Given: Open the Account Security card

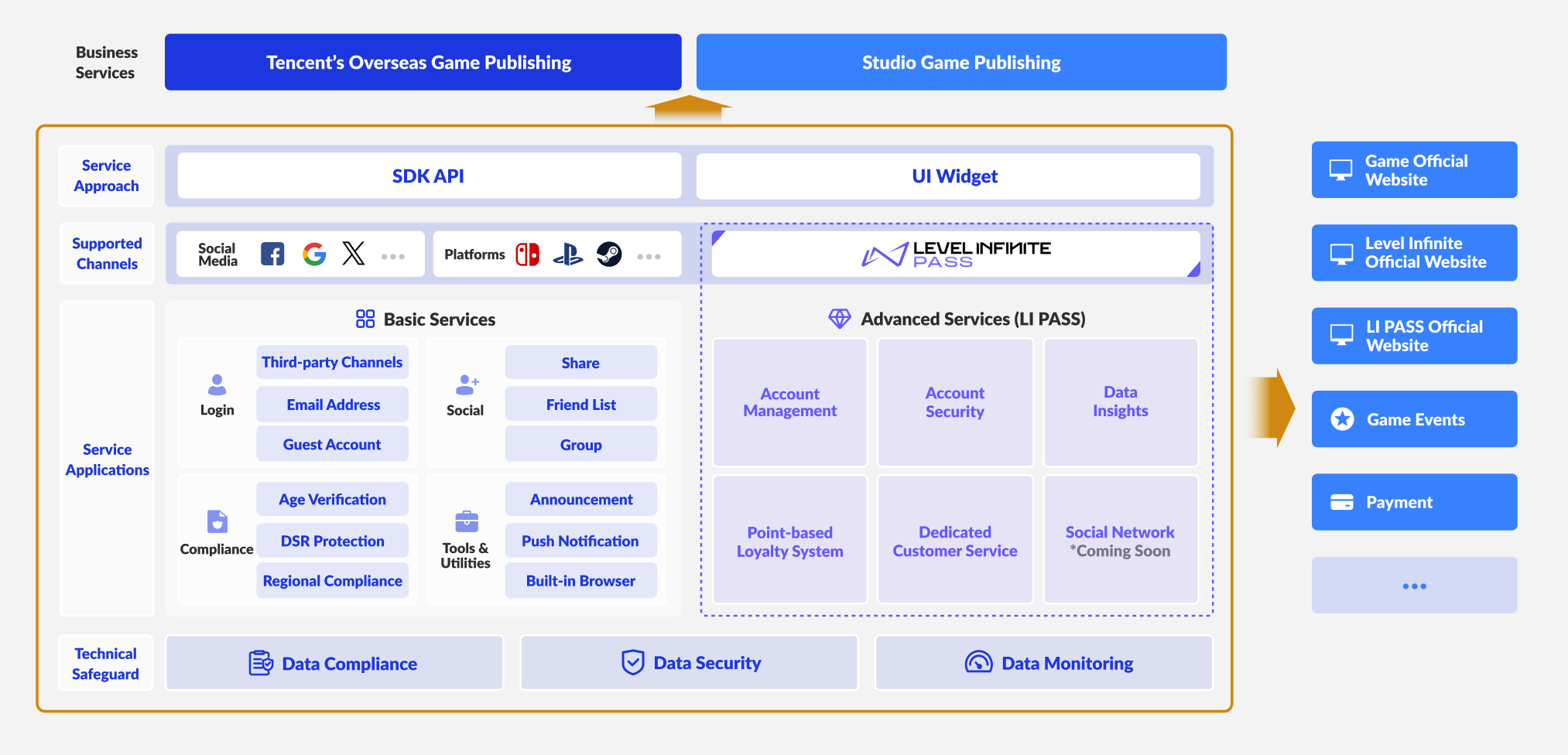Looking at the screenshot, I should click(x=955, y=402).
